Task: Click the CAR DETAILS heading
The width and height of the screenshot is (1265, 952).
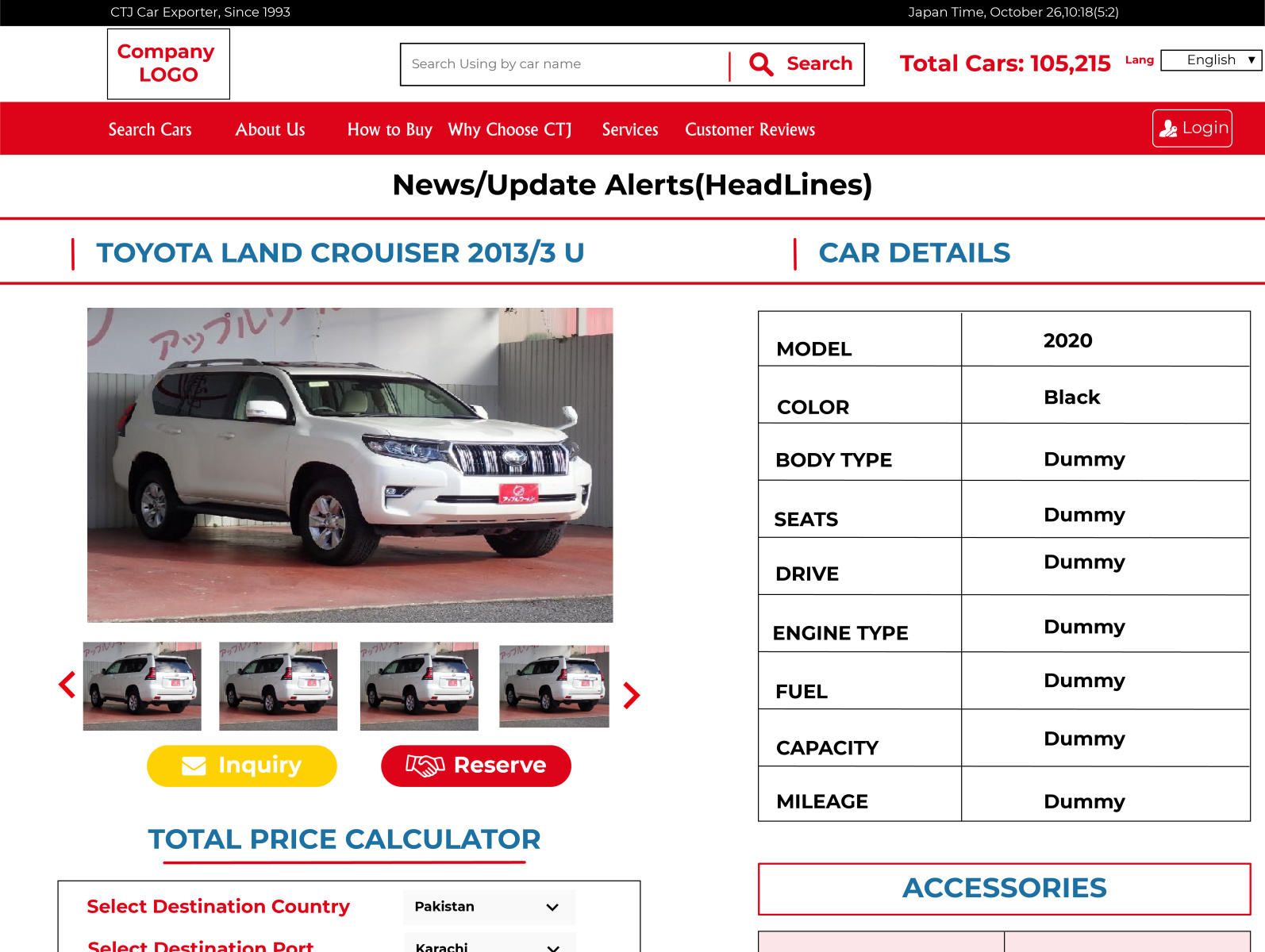Action: pyautogui.click(x=914, y=253)
